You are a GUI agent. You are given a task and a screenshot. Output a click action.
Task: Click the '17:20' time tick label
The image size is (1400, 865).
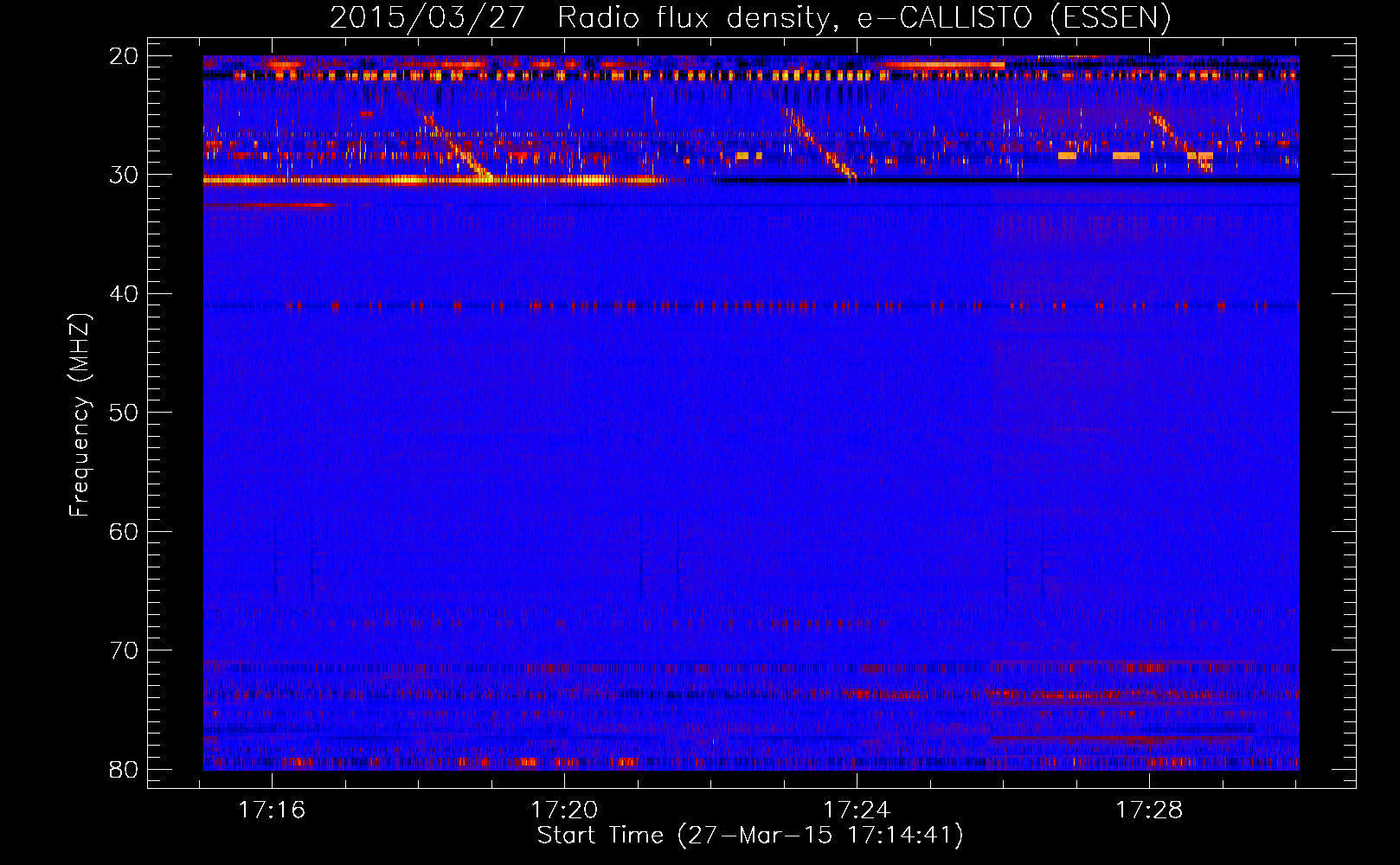(564, 811)
